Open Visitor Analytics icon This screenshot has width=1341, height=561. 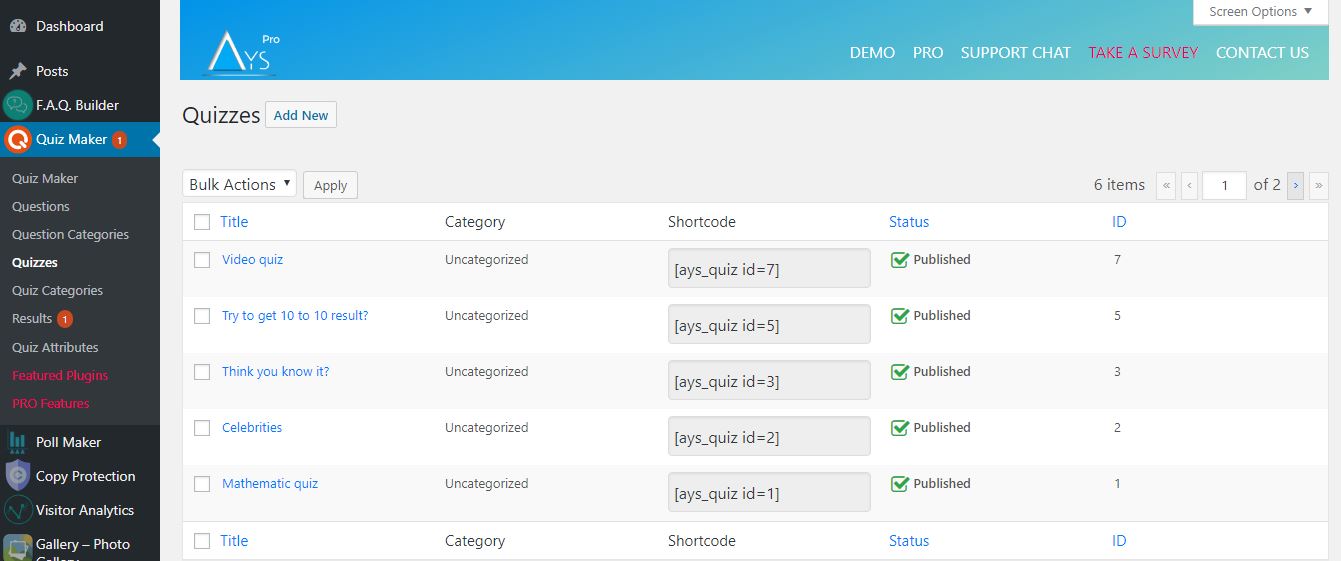[x=18, y=510]
